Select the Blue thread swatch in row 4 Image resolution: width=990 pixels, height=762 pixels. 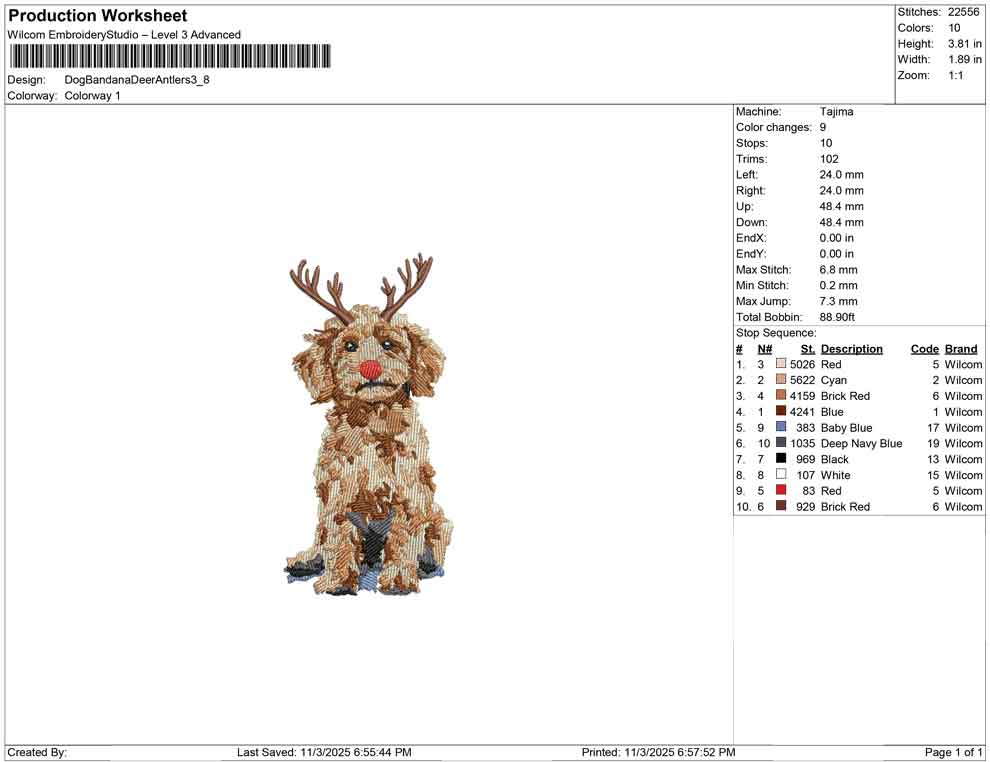780,412
